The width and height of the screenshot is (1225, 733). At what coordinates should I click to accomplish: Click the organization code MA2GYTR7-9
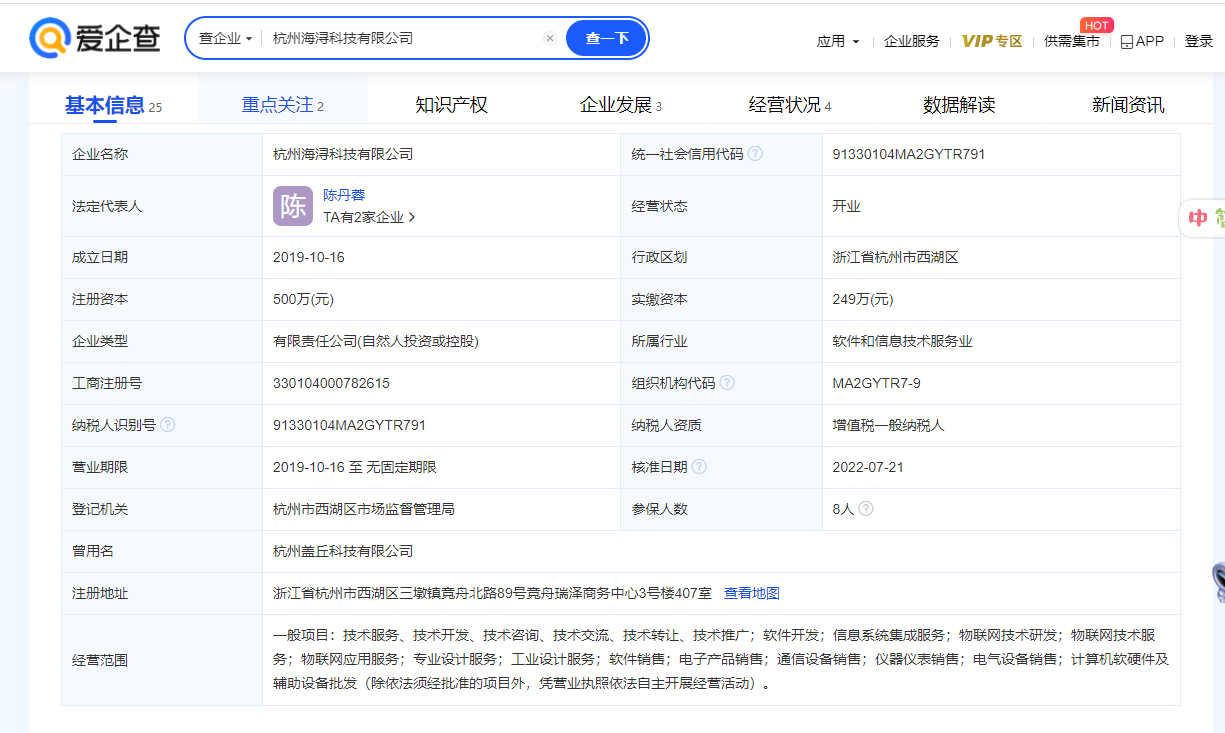[877, 383]
